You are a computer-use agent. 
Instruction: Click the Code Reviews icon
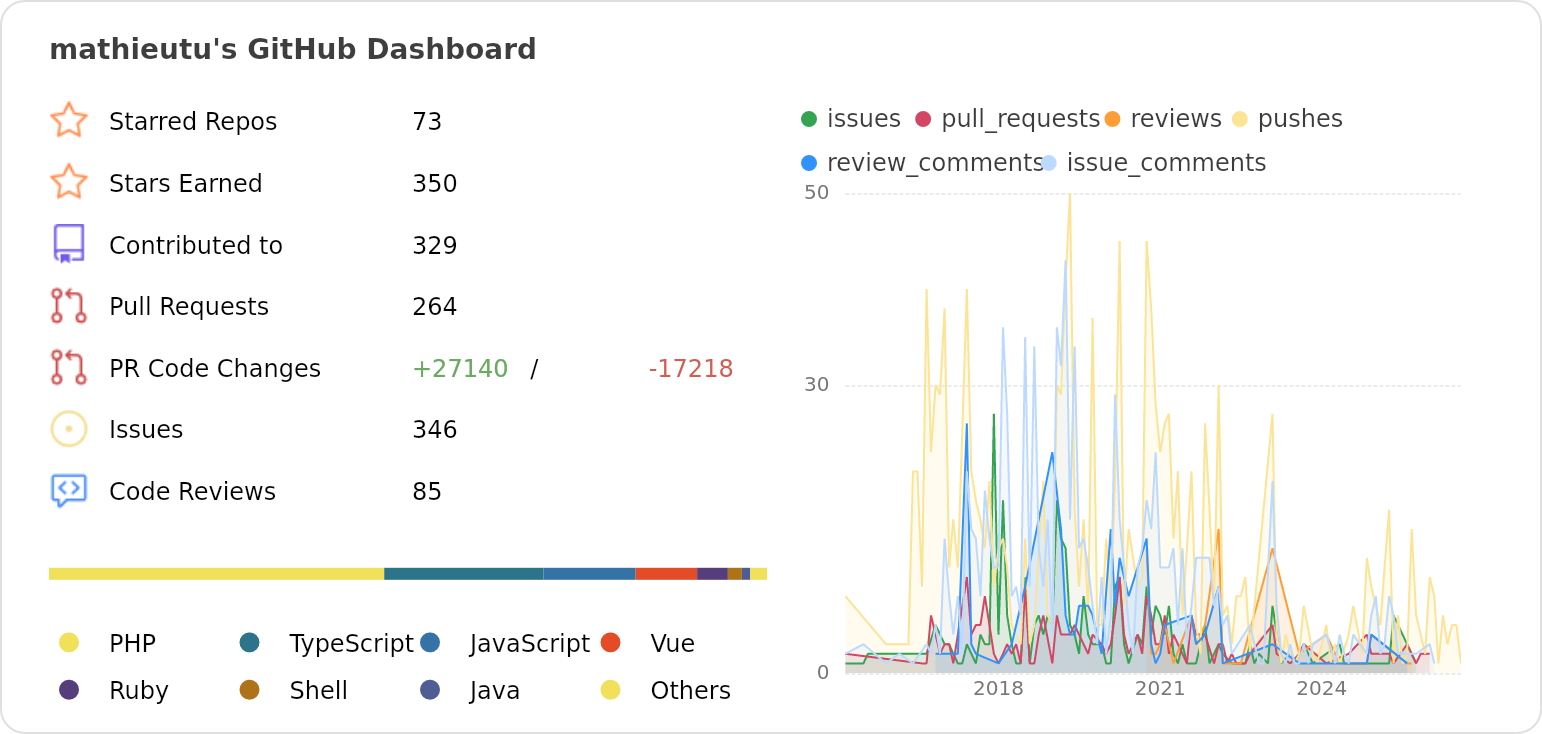point(68,491)
